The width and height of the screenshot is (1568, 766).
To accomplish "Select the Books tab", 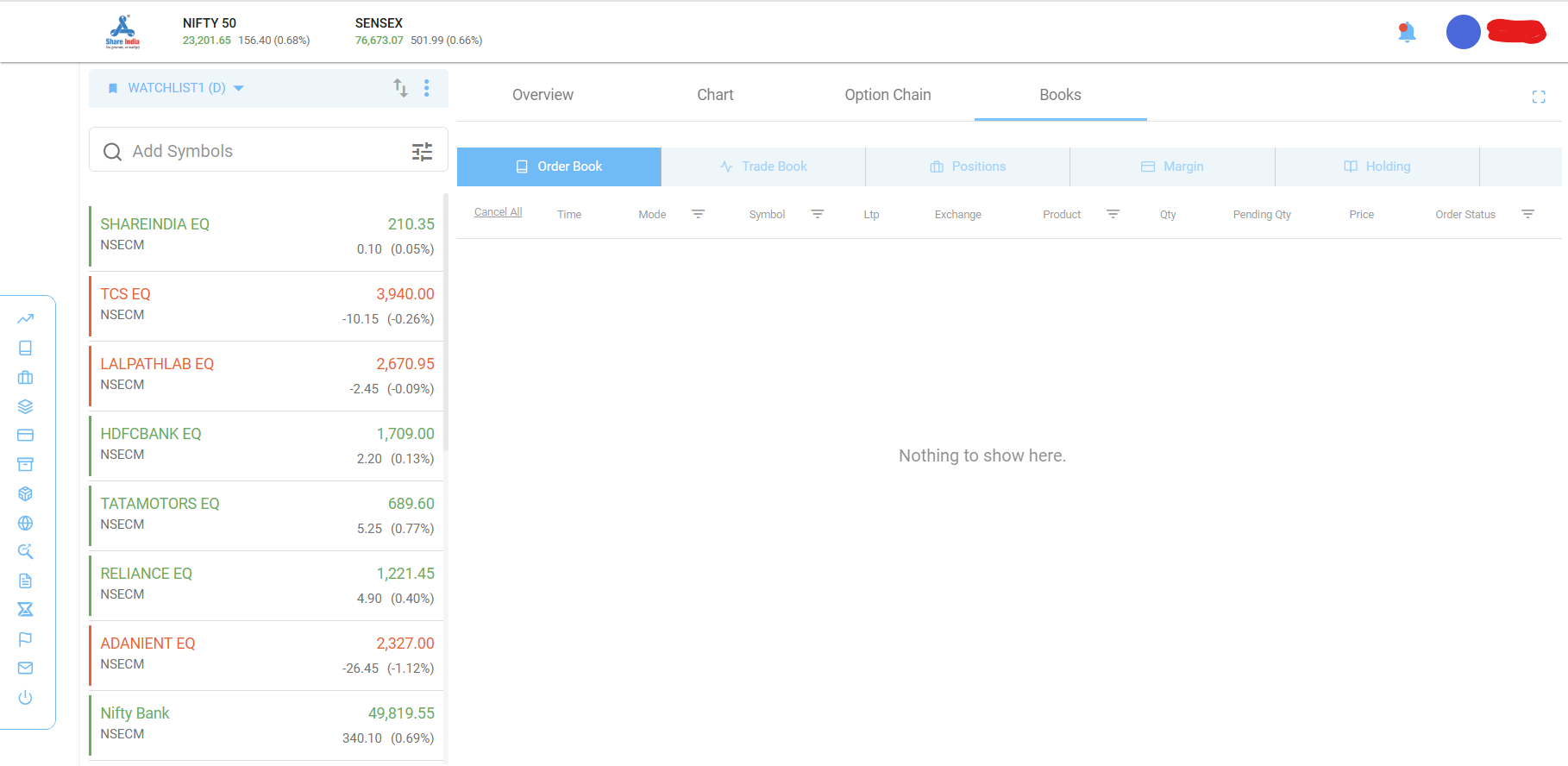I will (x=1060, y=95).
